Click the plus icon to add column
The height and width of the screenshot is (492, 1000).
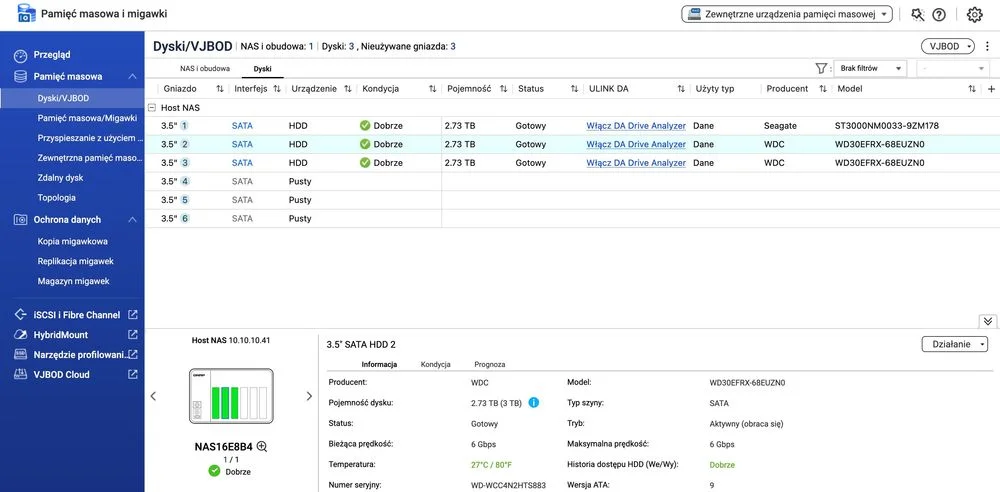point(991,89)
